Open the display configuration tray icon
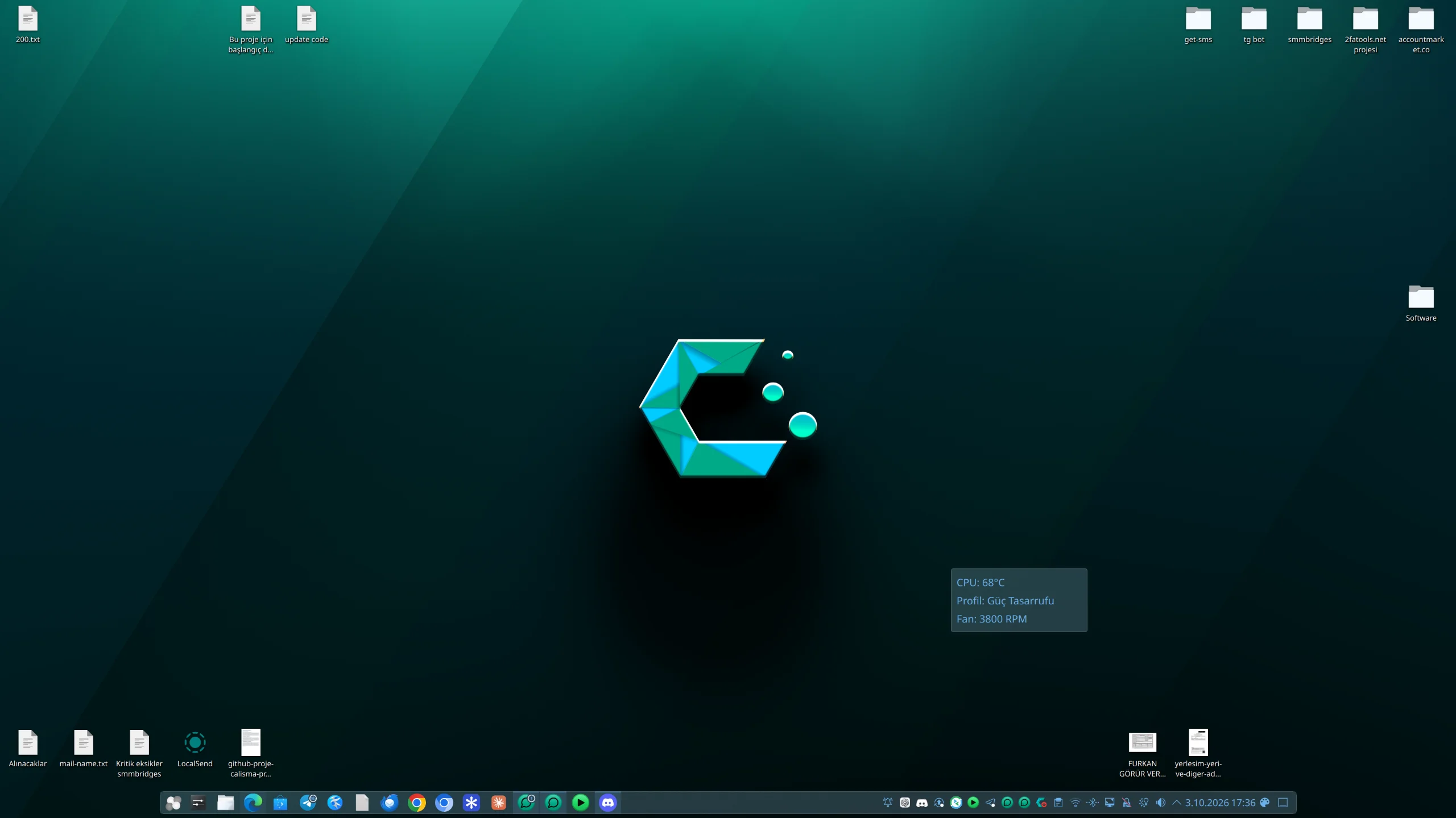Viewport: 1456px width, 818px height. click(x=1110, y=803)
